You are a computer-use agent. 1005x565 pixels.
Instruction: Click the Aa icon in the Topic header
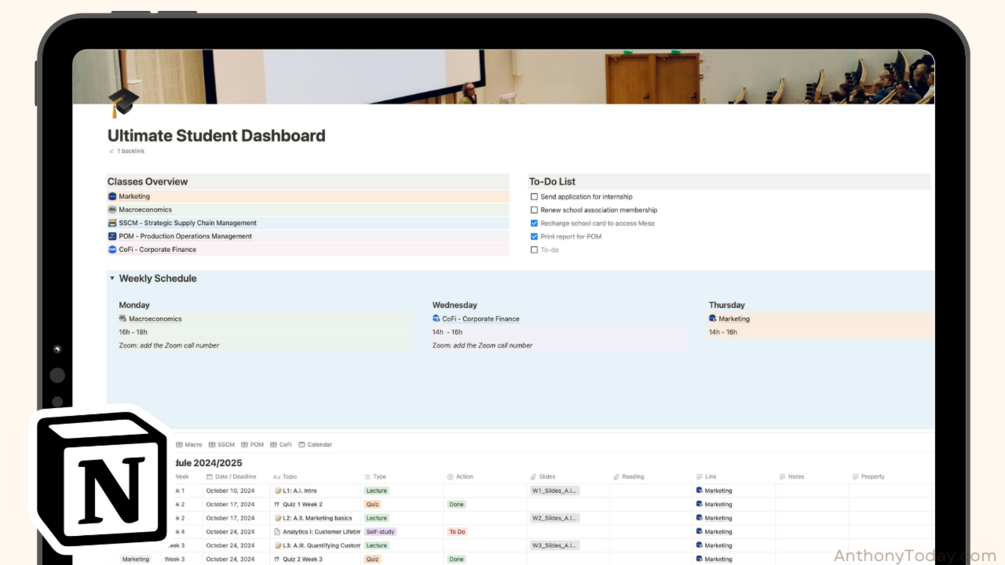point(277,477)
